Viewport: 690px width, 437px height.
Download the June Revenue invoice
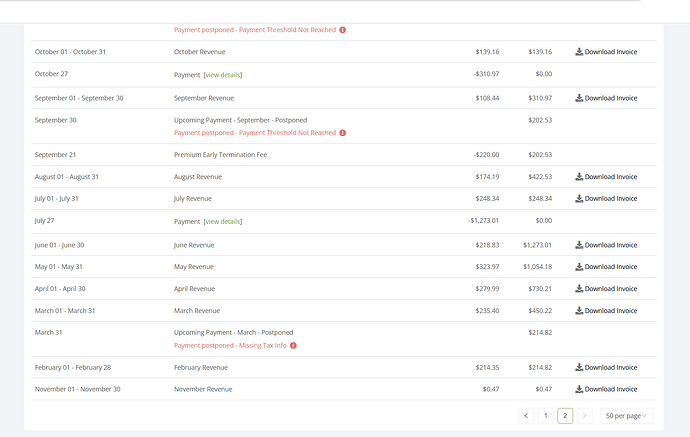[x=606, y=245]
